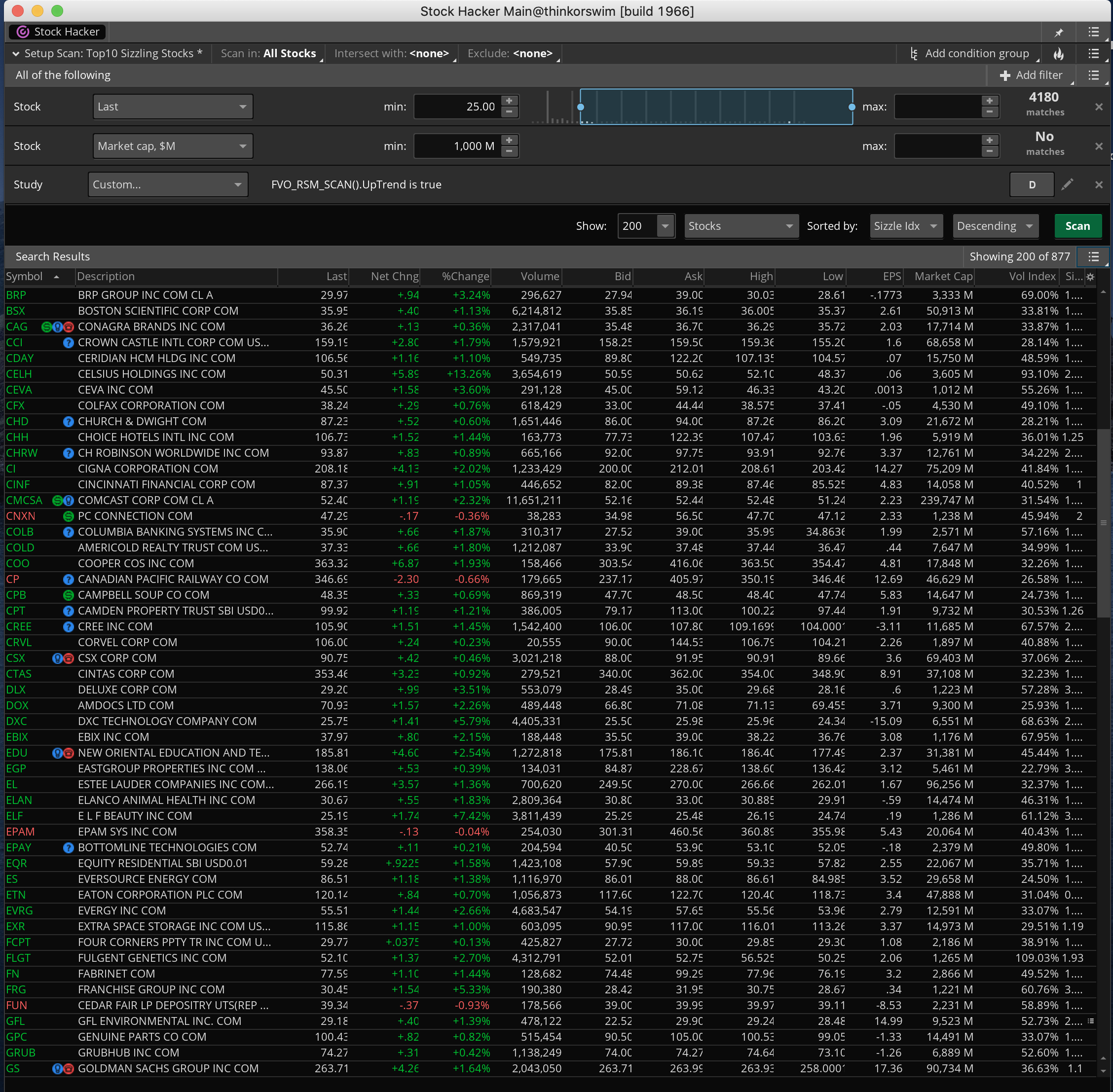Select the CMCSA Comcast Corp row
1113x1092 pixels.
[551, 501]
